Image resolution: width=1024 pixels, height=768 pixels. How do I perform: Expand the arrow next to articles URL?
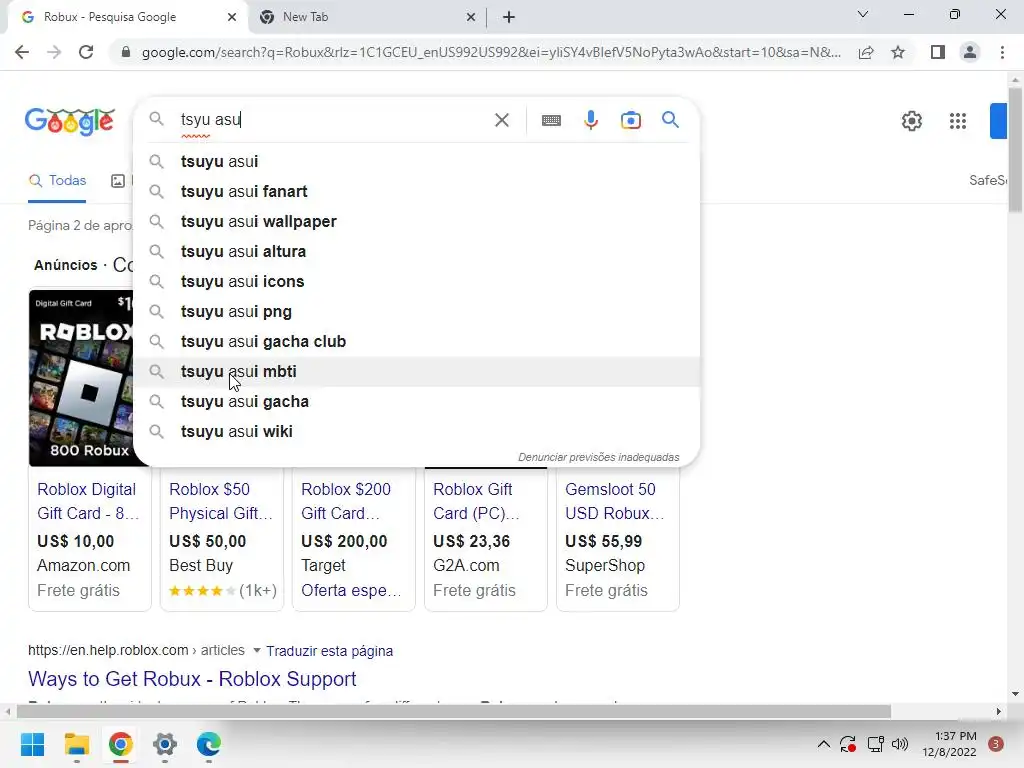(257, 650)
